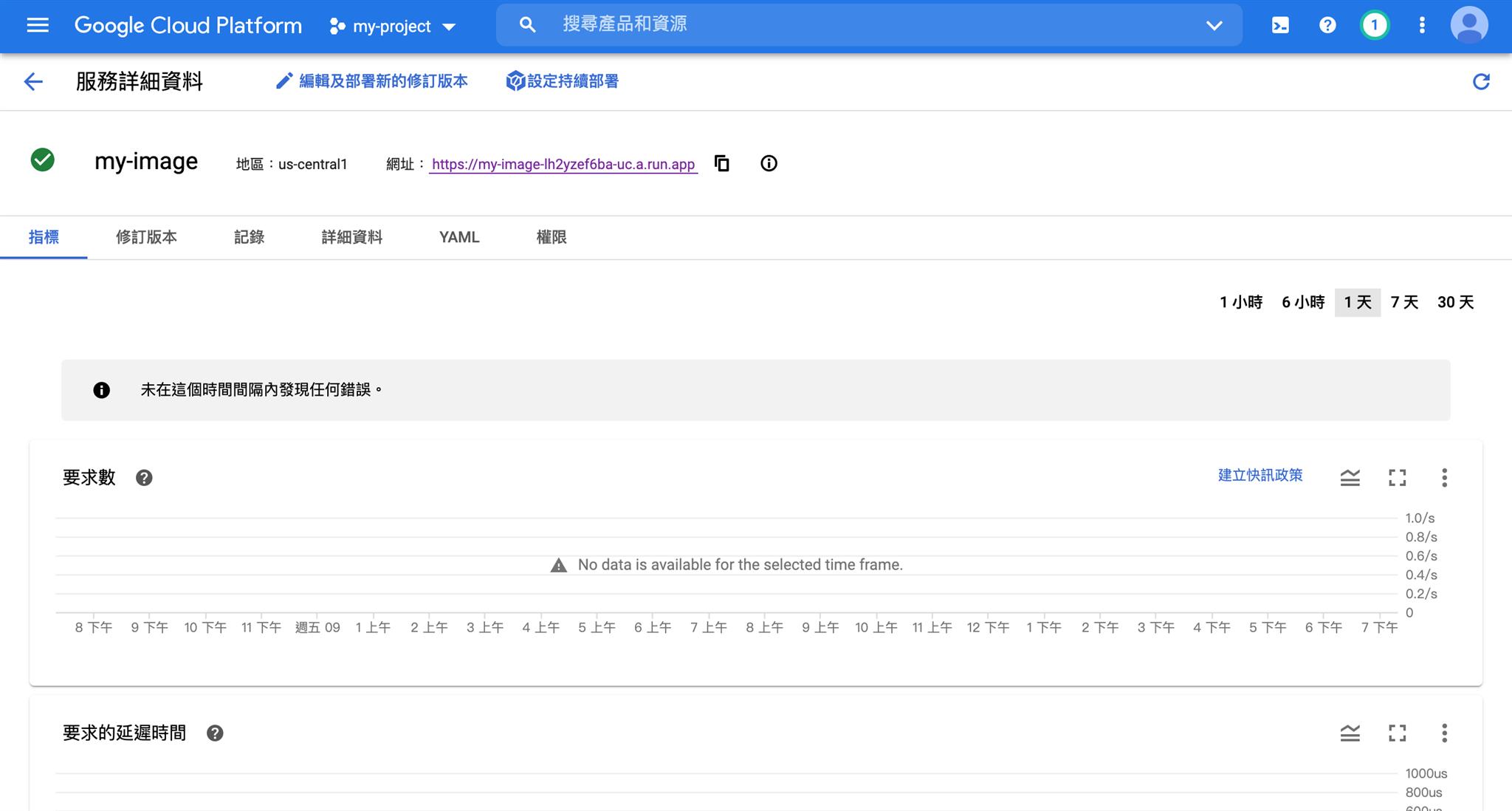Activate Cloud Shell terminal icon
1512x811 pixels.
point(1280,25)
